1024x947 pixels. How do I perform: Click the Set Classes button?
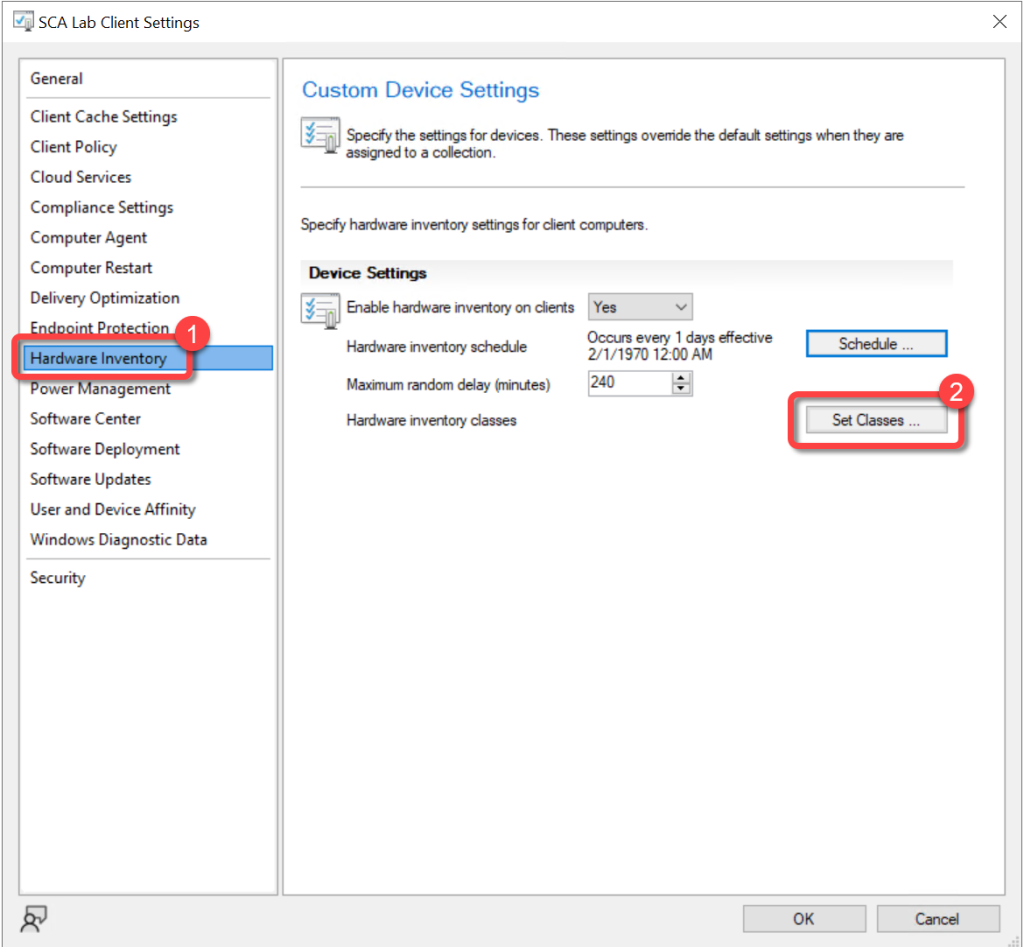876,420
